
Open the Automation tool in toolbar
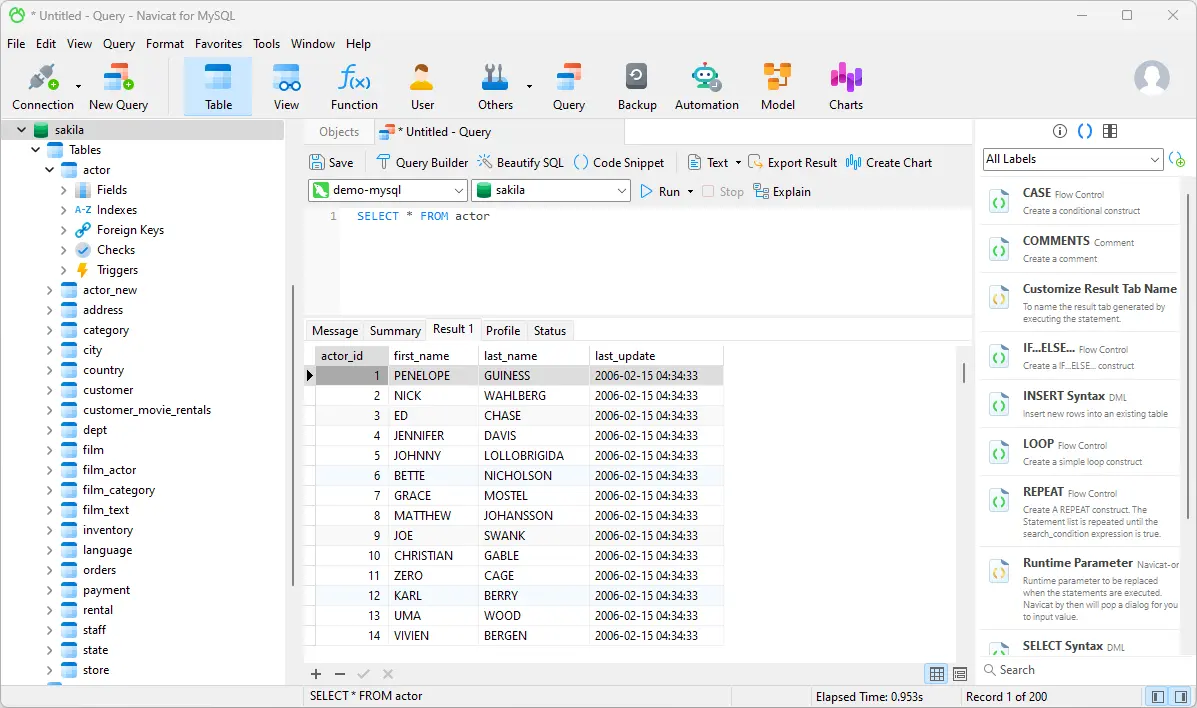point(706,86)
